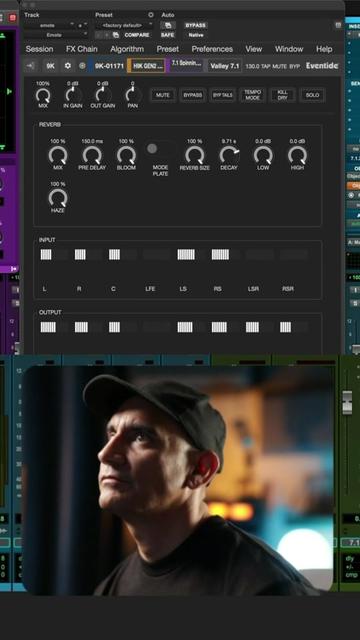Click the first output meter on the left
The width and height of the screenshot is (360, 640).
pyautogui.click(x=54, y=327)
